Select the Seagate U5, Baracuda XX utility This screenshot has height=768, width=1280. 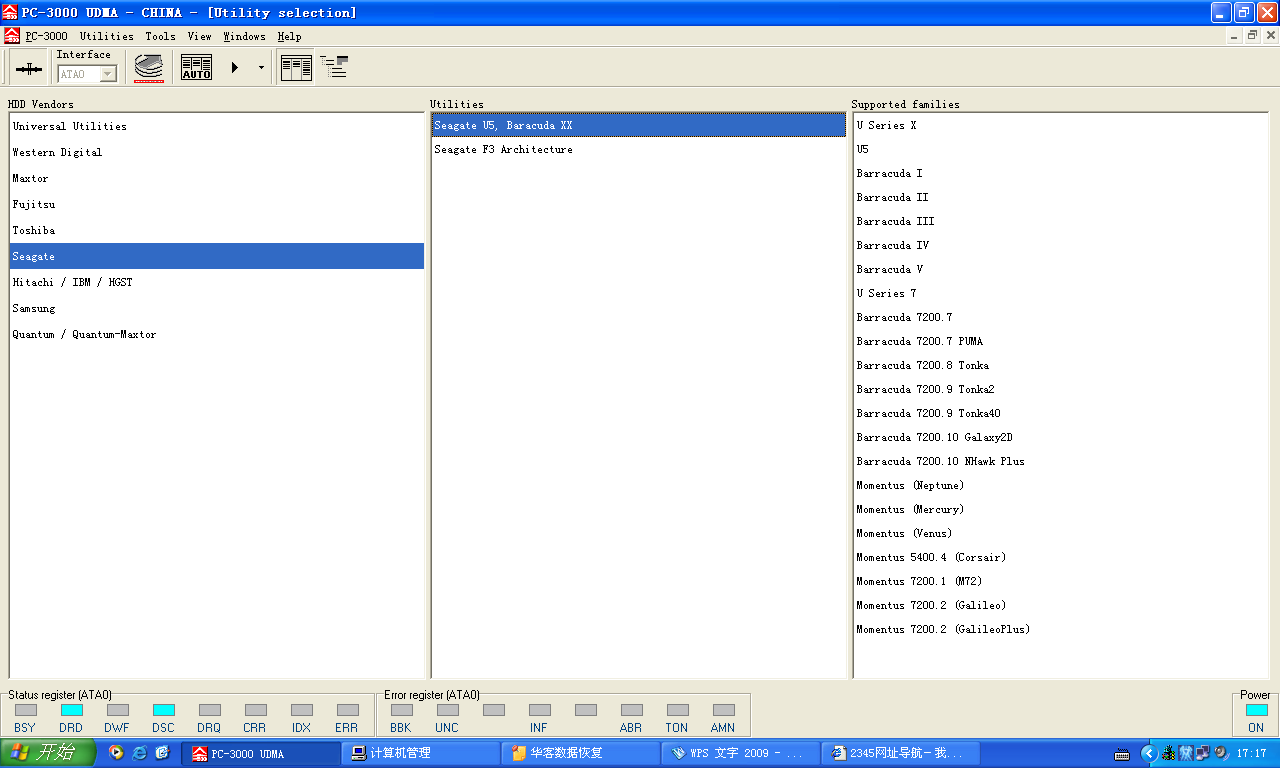coord(639,125)
